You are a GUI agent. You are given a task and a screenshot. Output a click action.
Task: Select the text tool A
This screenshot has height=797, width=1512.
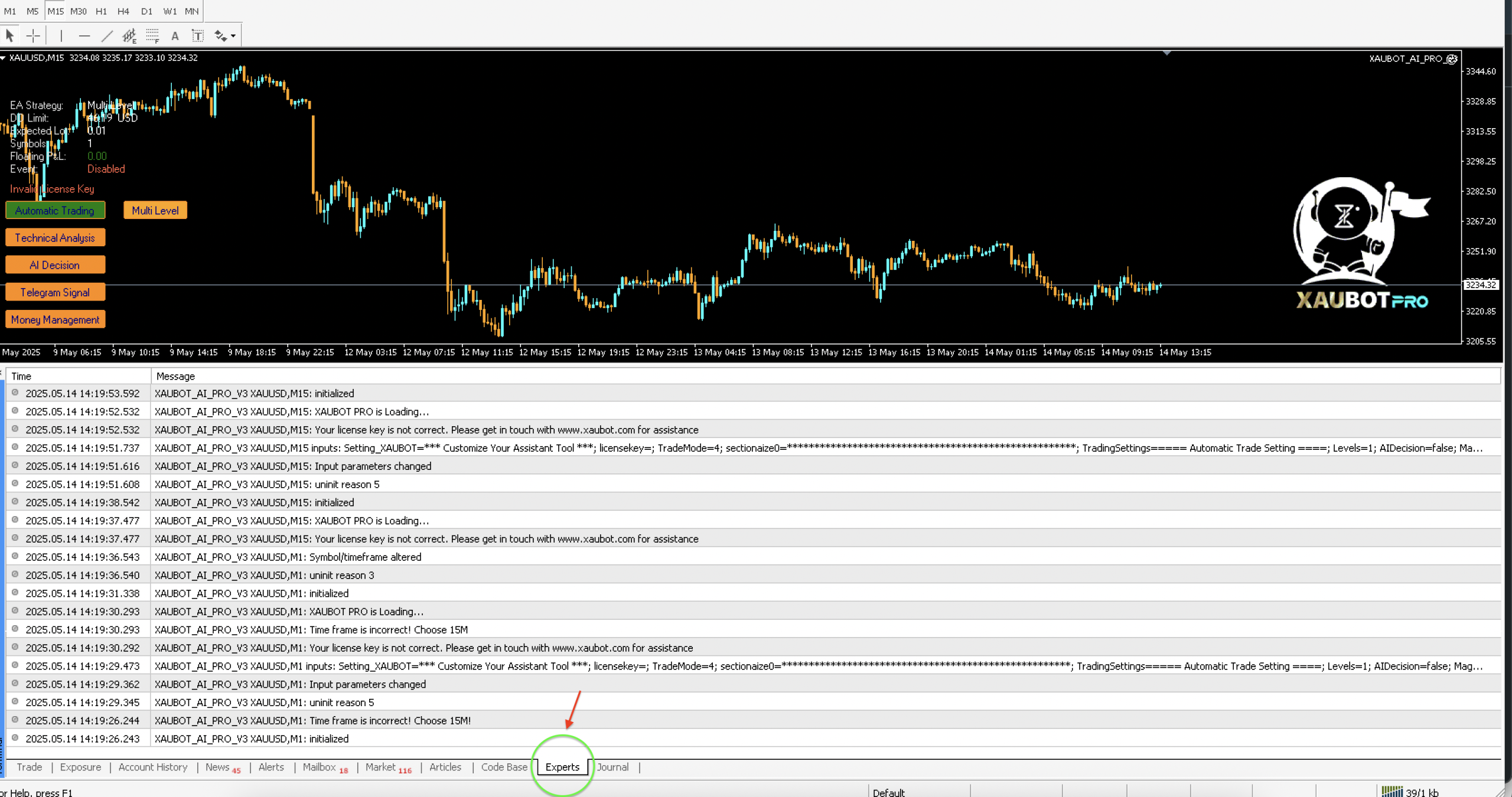point(175,36)
